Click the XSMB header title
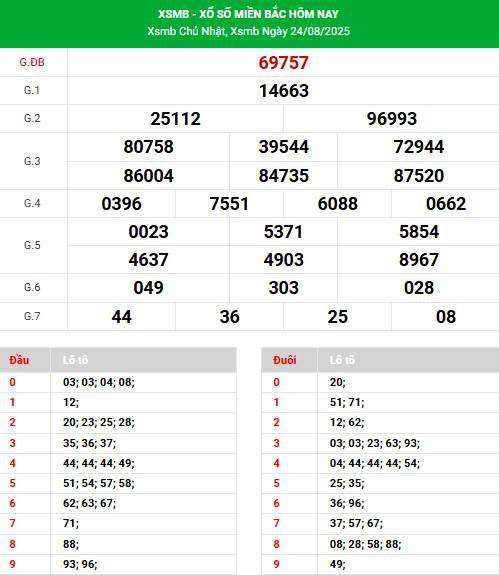The height and width of the screenshot is (575, 499). [248, 14]
